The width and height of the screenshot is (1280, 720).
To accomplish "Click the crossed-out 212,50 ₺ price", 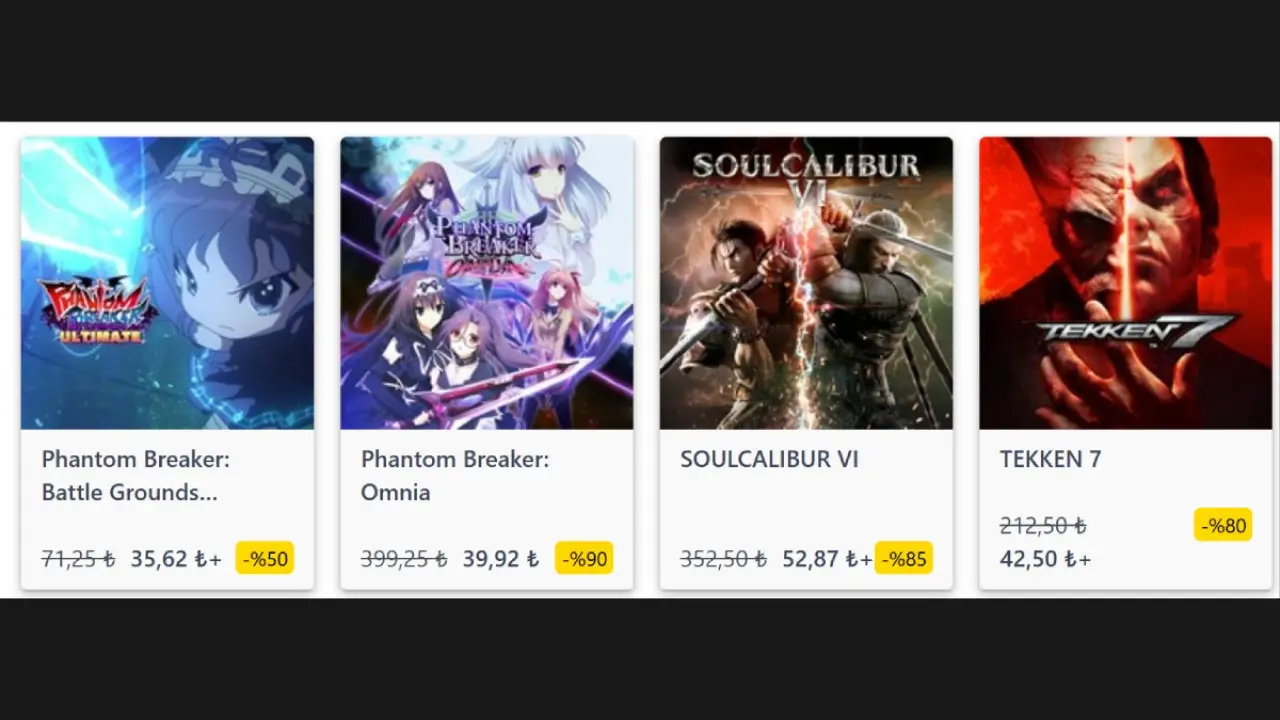I will coord(1043,525).
